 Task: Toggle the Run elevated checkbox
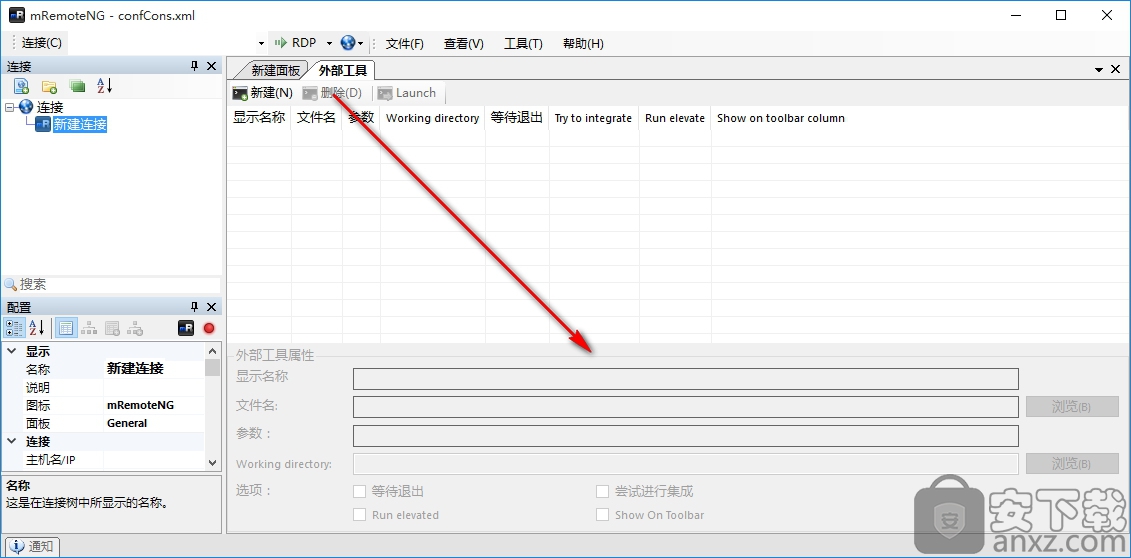pyautogui.click(x=359, y=515)
